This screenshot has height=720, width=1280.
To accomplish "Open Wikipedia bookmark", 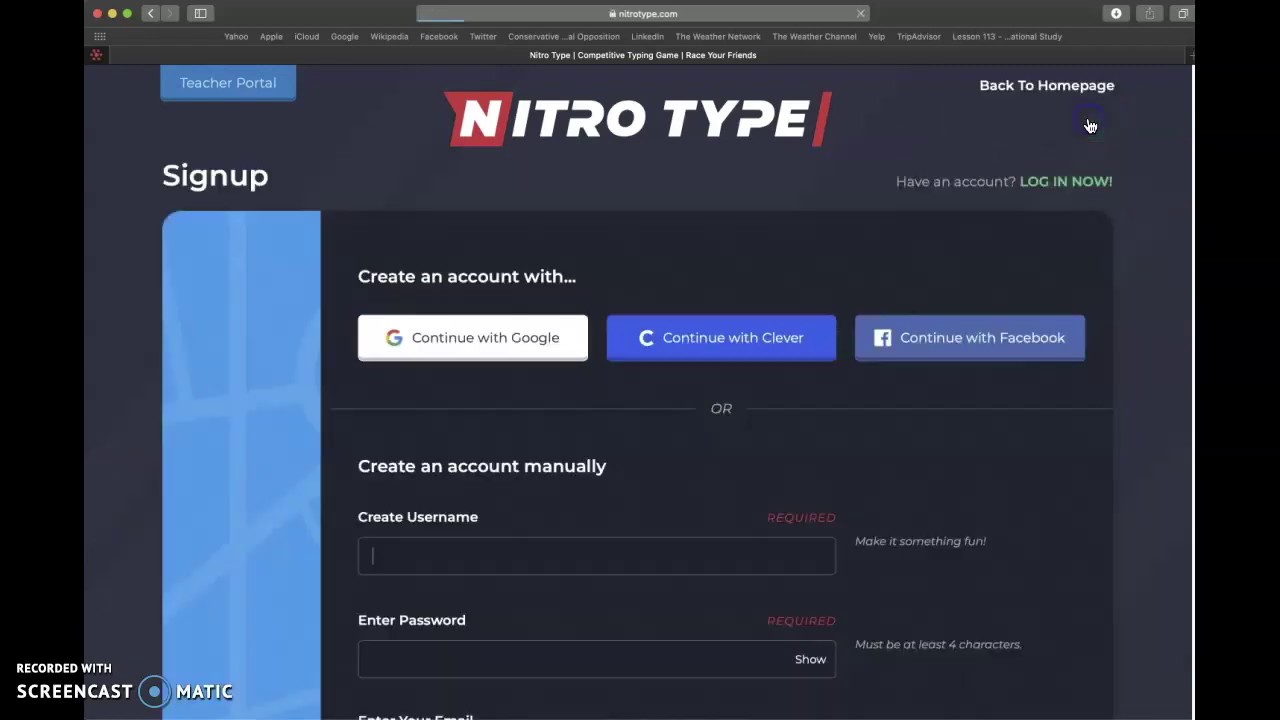I will [389, 36].
